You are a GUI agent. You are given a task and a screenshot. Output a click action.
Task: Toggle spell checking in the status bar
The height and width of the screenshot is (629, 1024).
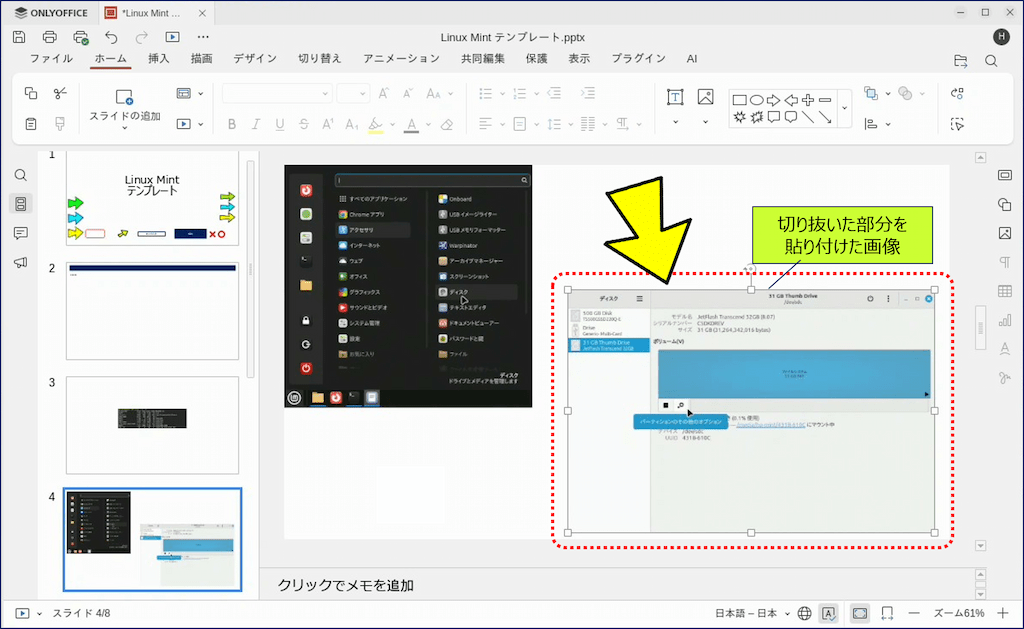click(828, 613)
